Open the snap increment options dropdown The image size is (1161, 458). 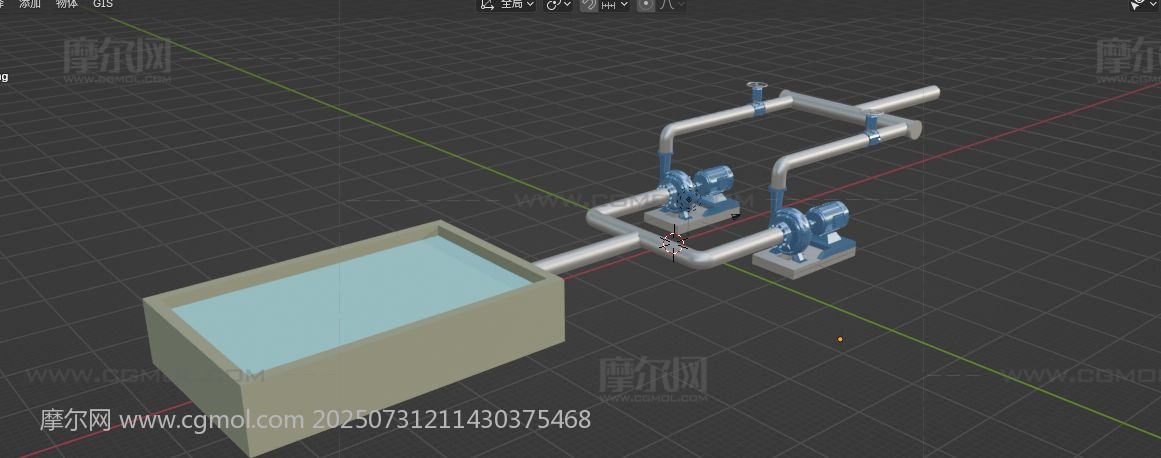[x=615, y=4]
